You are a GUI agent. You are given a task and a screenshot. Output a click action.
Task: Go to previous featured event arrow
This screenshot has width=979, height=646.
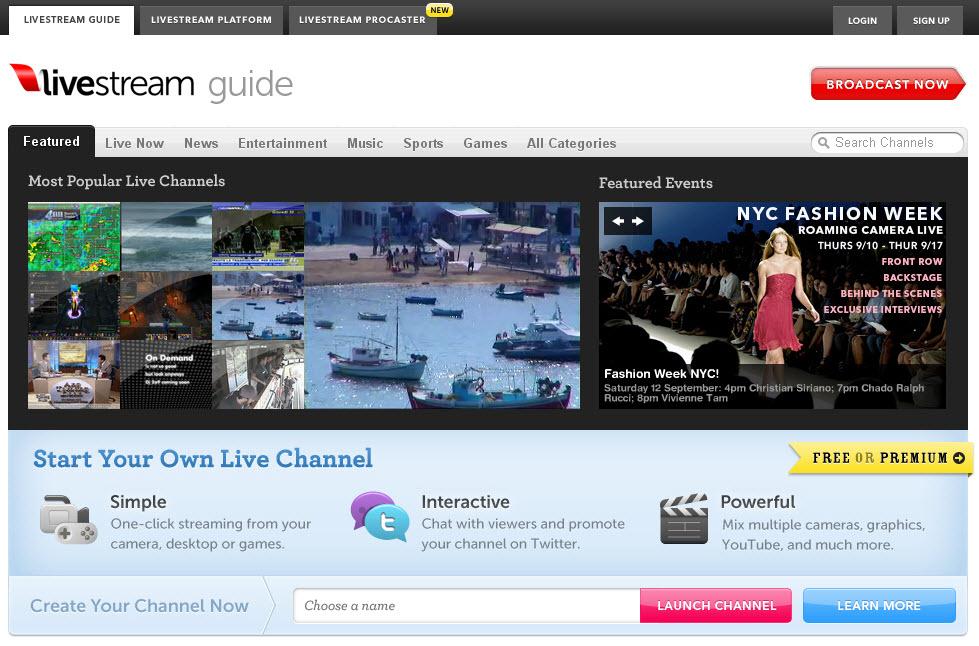(x=618, y=221)
